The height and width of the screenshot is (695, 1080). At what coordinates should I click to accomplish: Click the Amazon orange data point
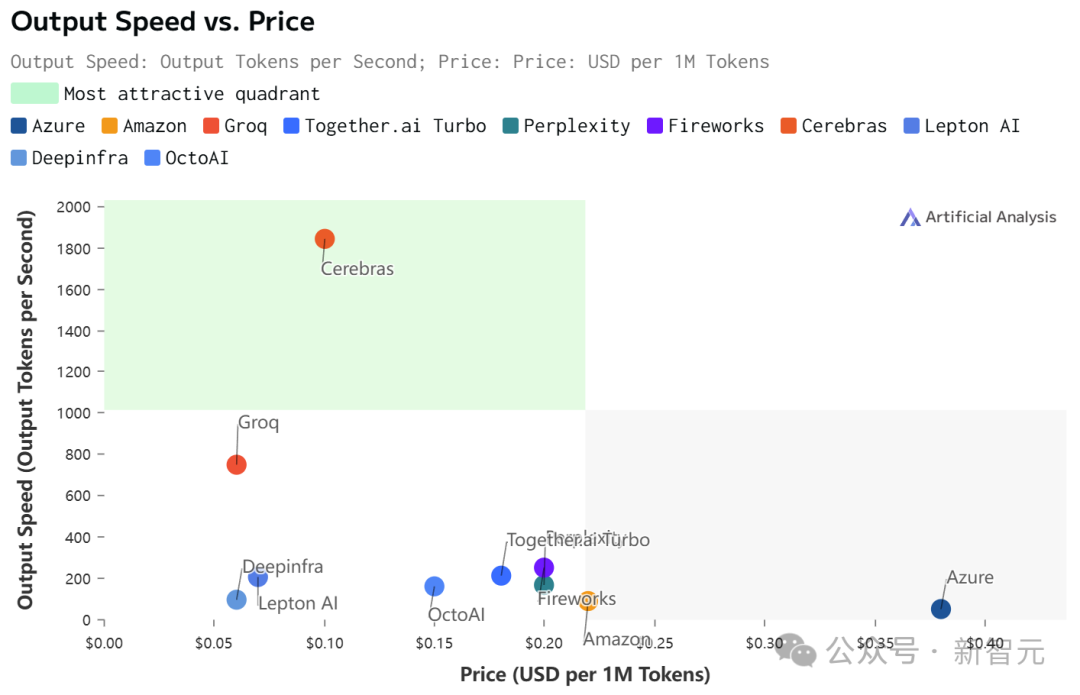coord(590,601)
